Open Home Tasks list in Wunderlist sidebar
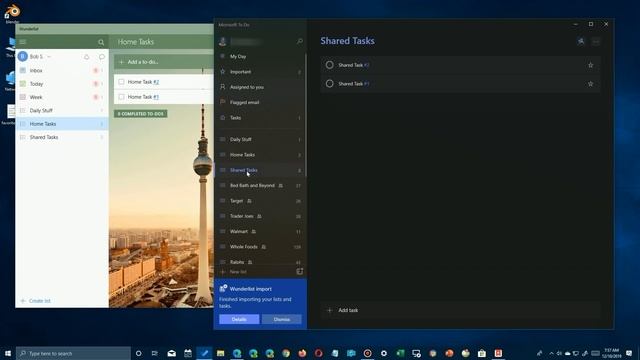The image size is (640, 360). tap(62, 124)
